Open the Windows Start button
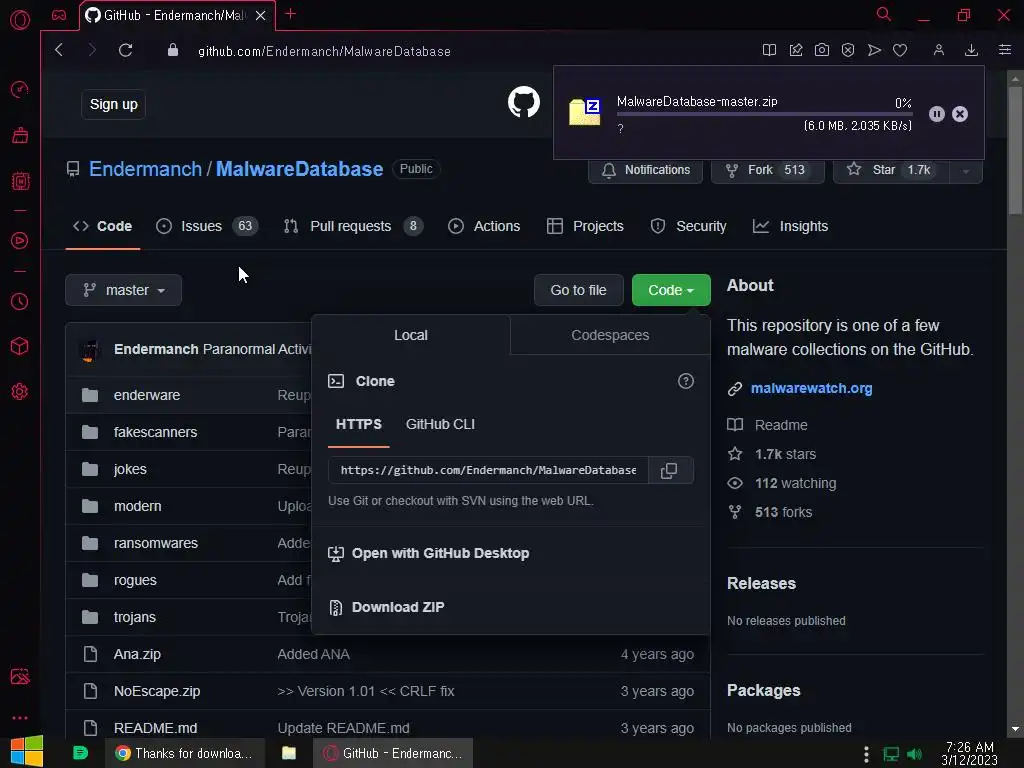The width and height of the screenshot is (1024, 768). (x=27, y=752)
